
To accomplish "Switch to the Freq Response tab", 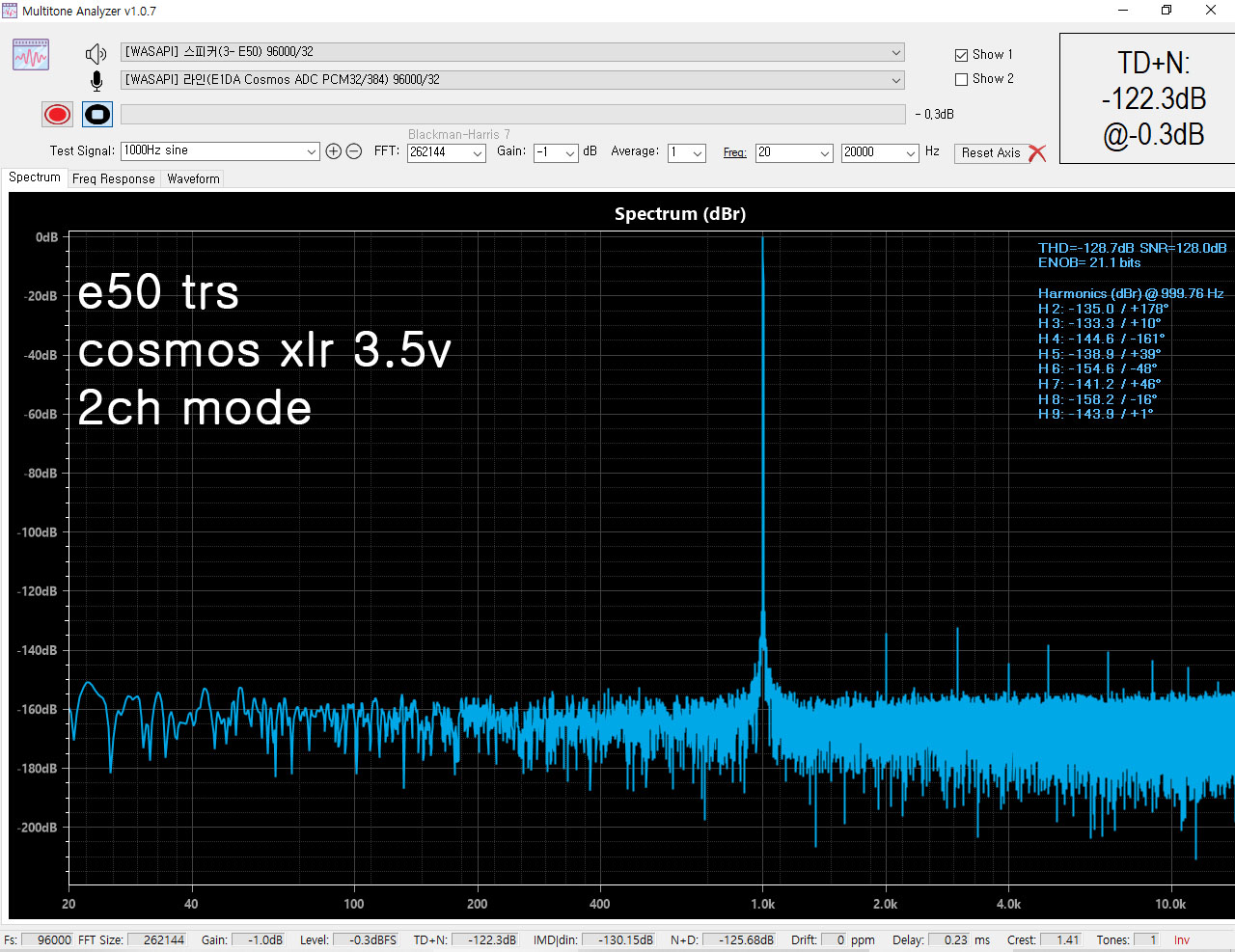I will 114,179.
